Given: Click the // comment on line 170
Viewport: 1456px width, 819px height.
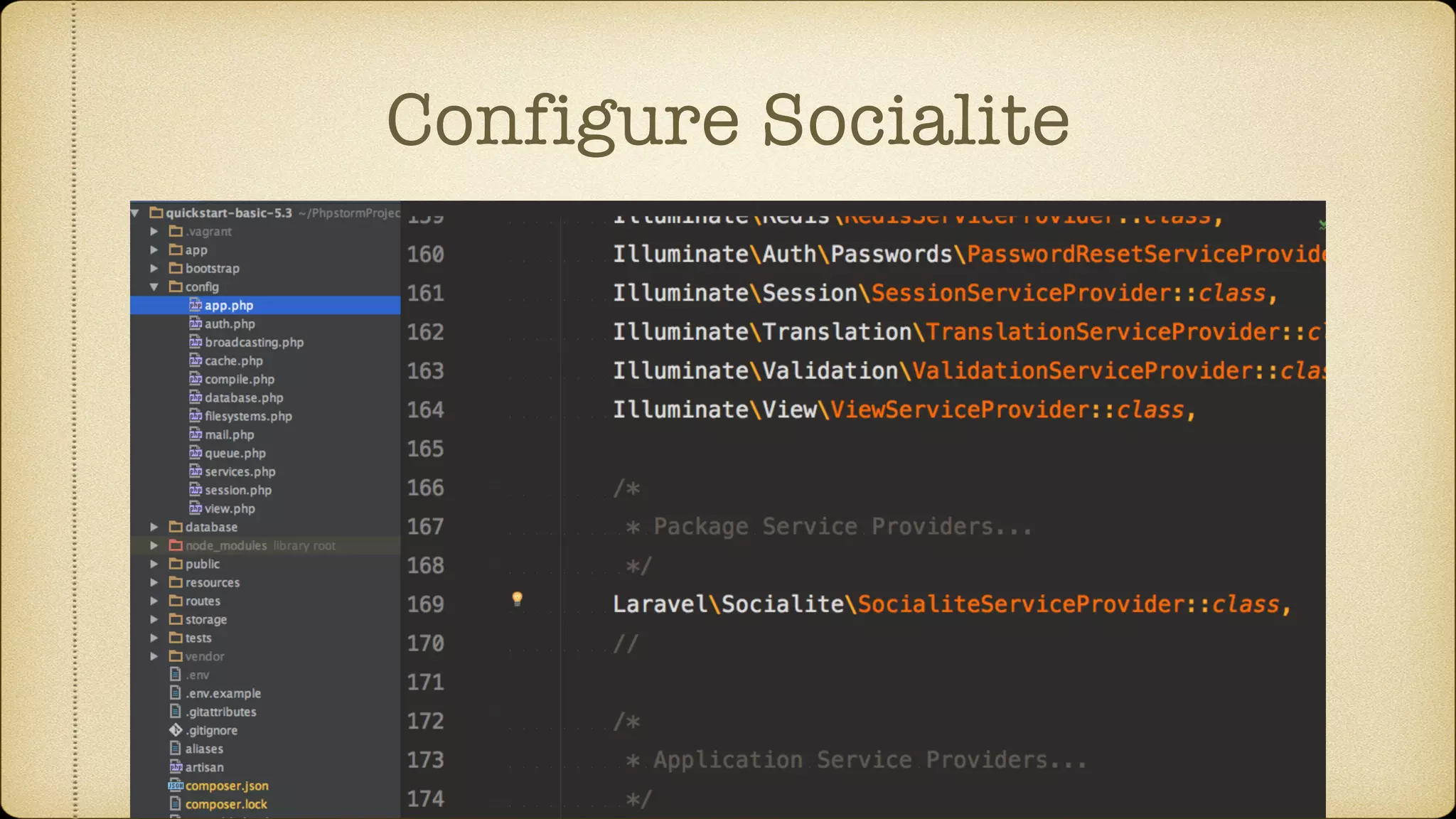Looking at the screenshot, I should coord(626,643).
